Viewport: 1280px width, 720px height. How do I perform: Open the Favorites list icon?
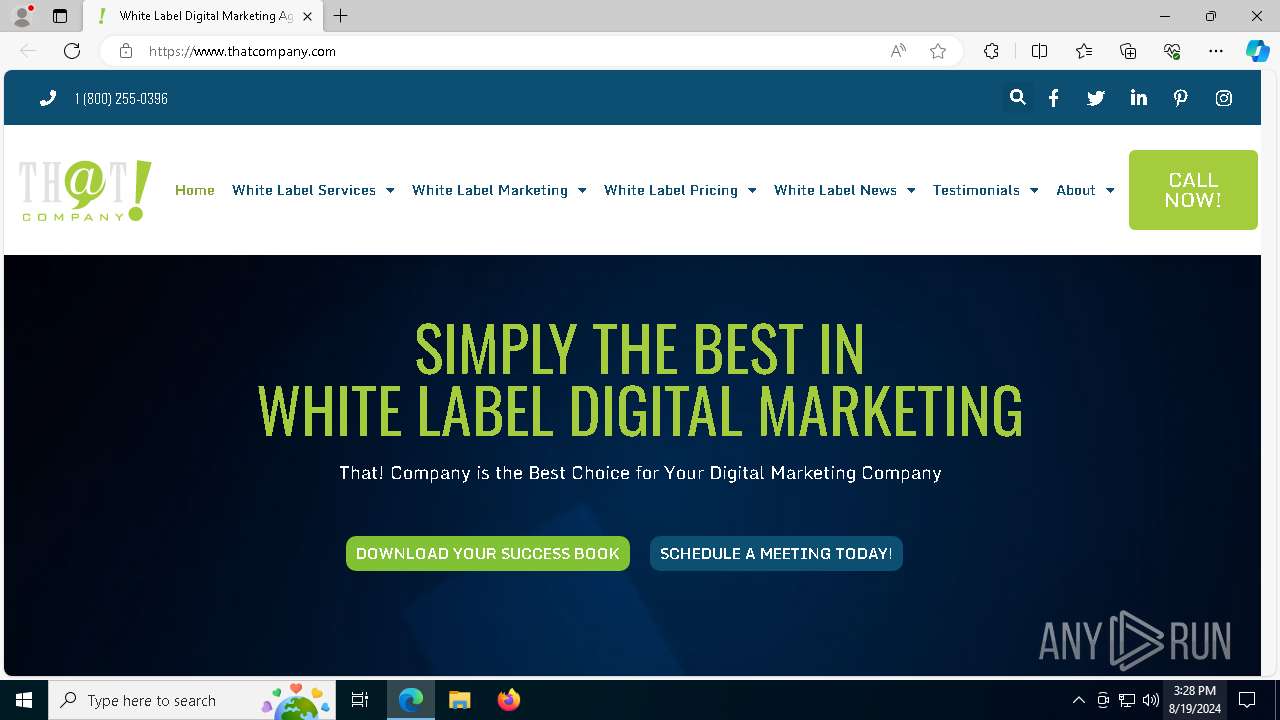(1084, 51)
